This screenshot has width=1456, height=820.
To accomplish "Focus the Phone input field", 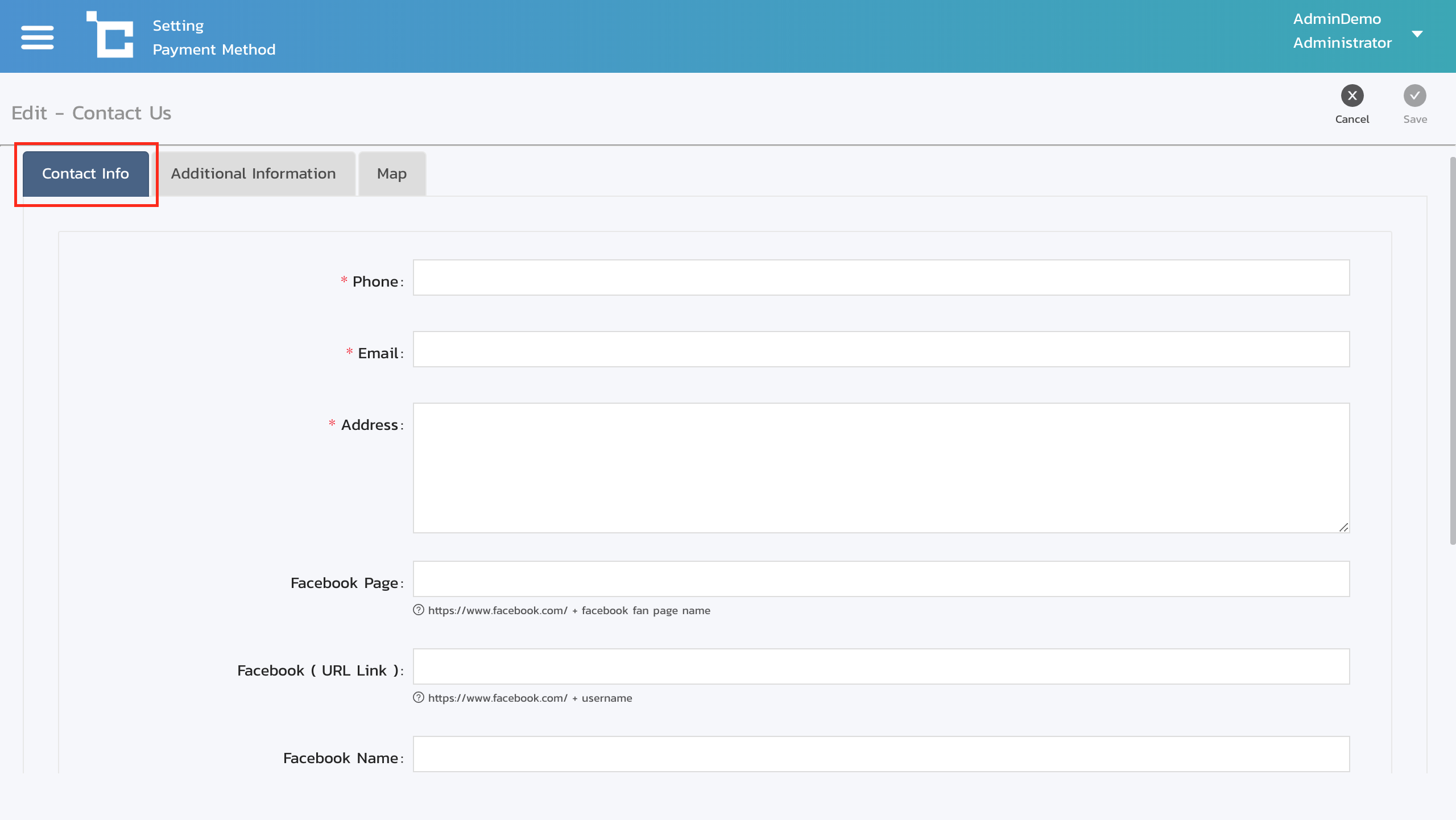I will click(880, 278).
